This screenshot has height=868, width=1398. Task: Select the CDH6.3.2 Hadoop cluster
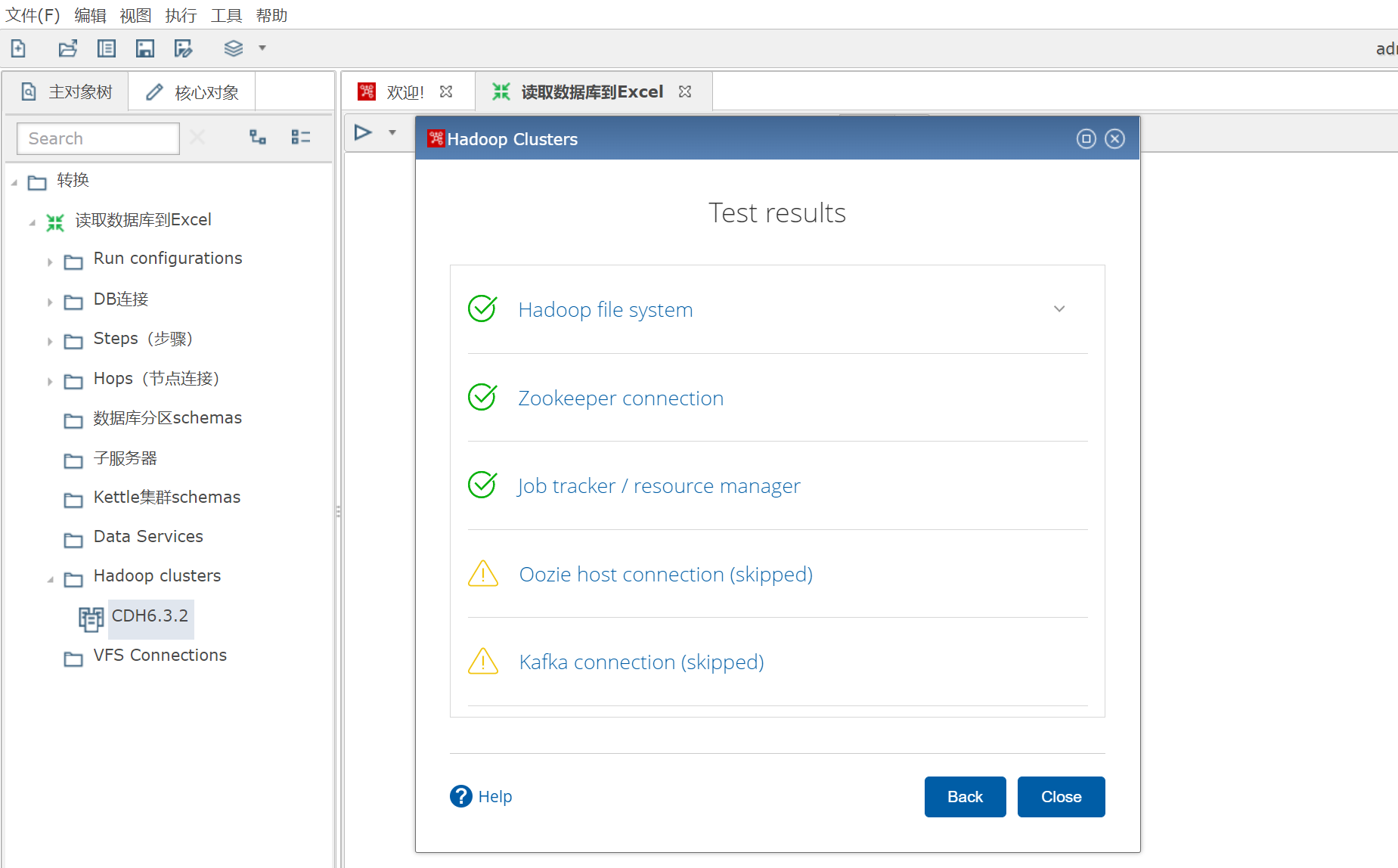pyautogui.click(x=150, y=616)
